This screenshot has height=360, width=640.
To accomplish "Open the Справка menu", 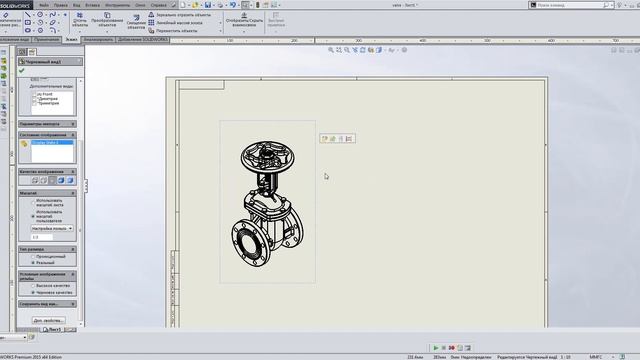I will pos(158,5).
